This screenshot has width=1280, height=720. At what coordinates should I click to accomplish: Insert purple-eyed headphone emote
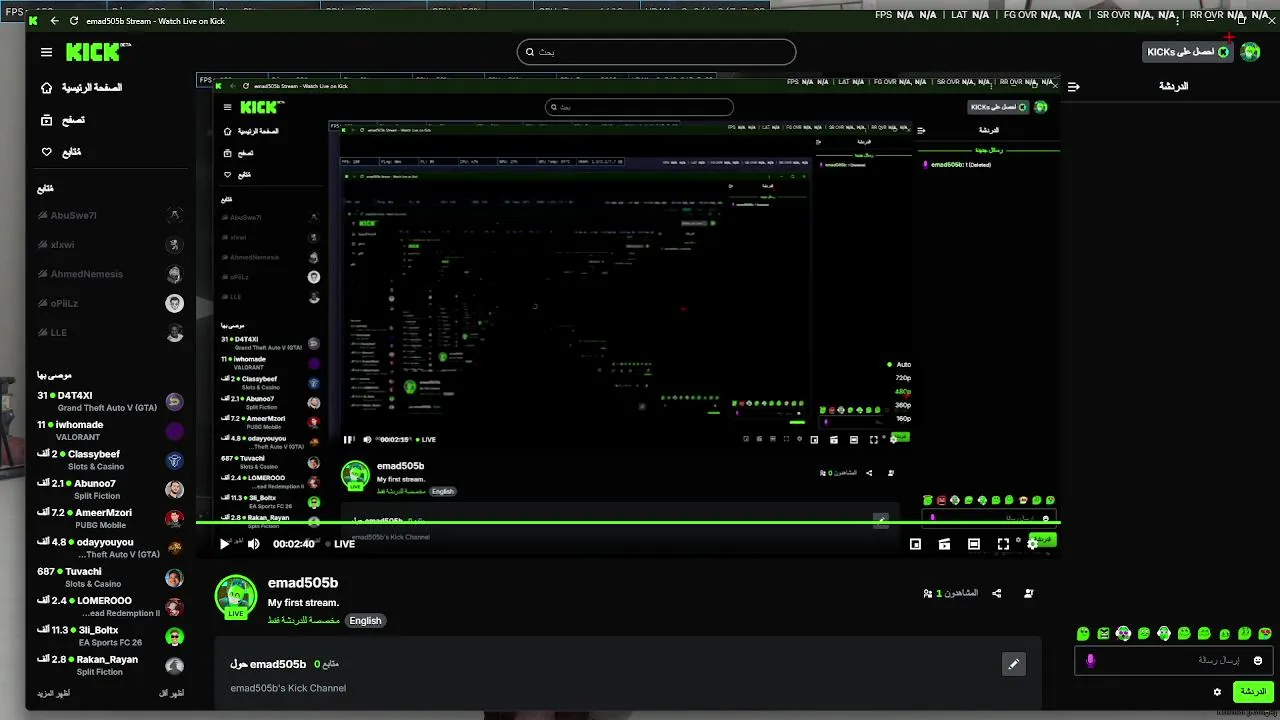[1123, 633]
